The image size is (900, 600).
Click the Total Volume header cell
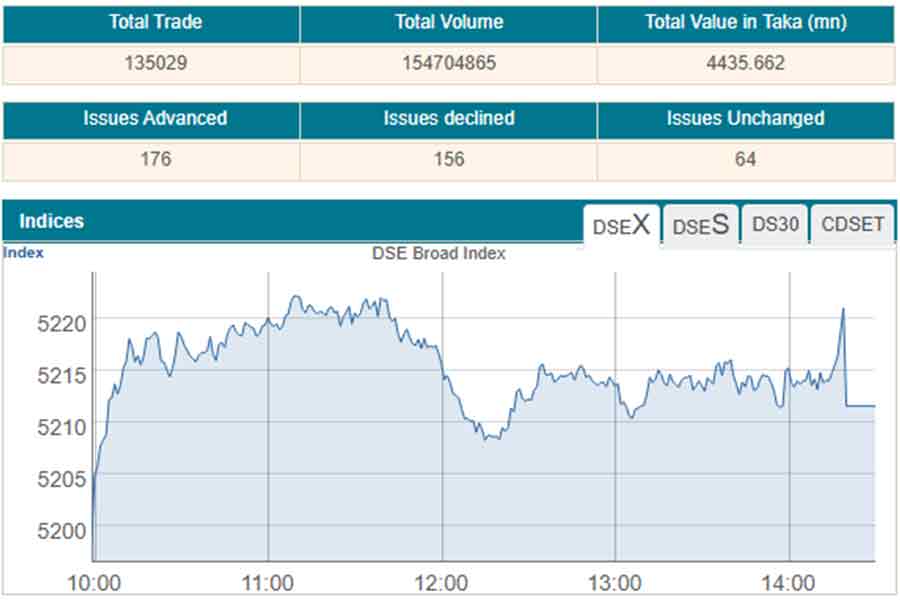448,22
